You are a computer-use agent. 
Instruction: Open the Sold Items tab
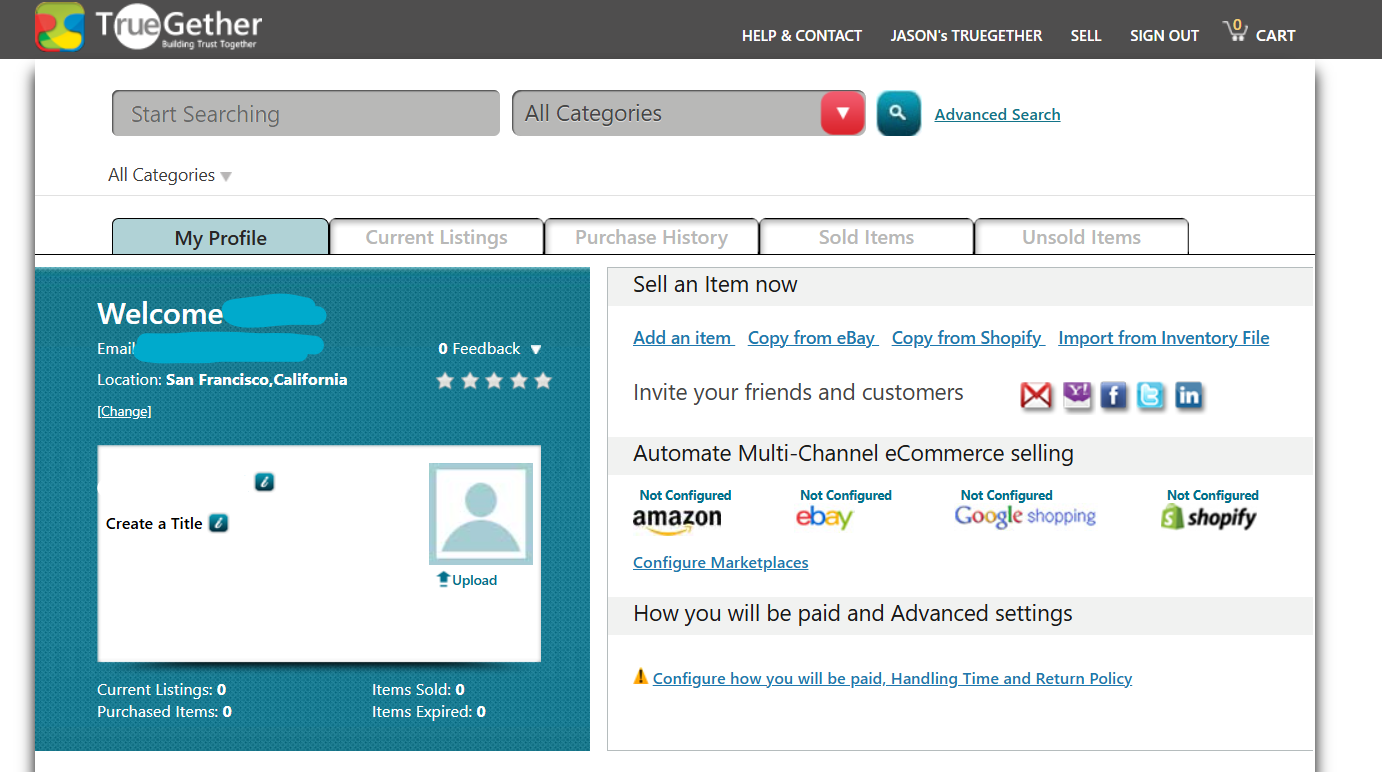(x=866, y=237)
